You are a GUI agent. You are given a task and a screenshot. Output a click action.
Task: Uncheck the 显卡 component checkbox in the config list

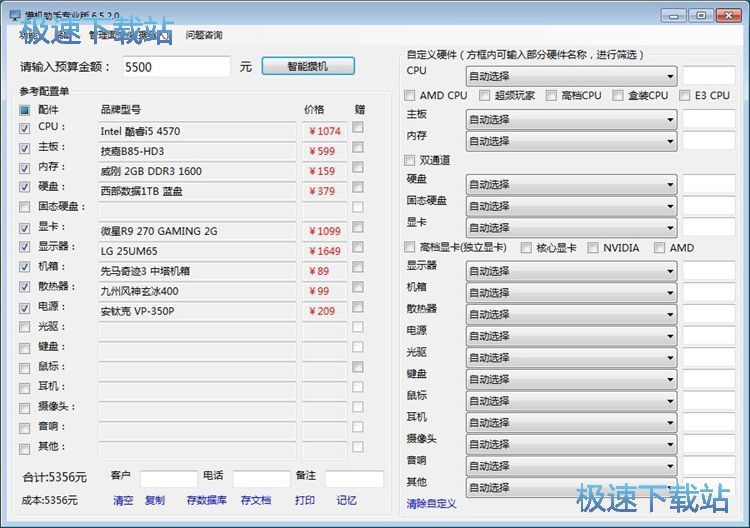click(24, 228)
